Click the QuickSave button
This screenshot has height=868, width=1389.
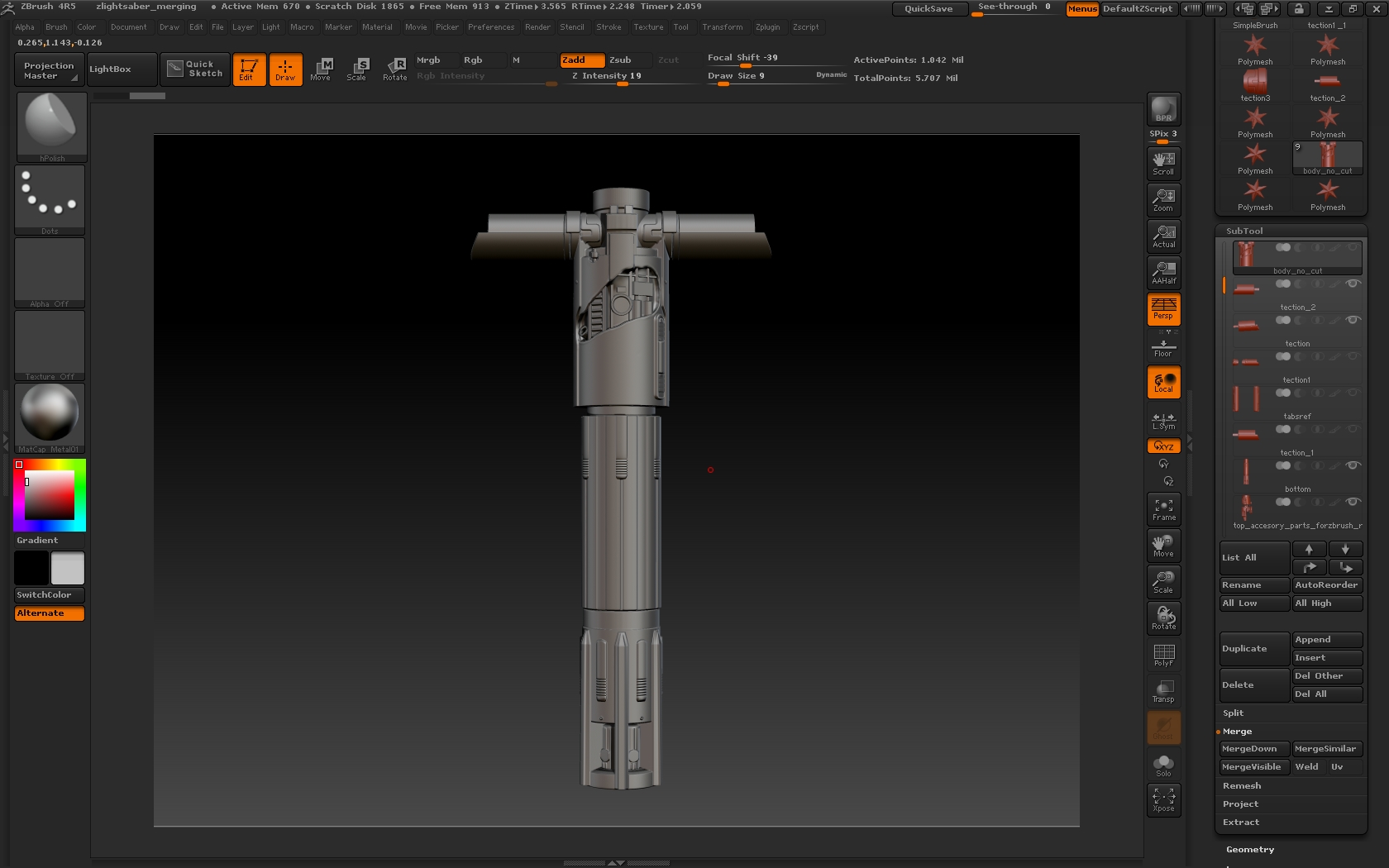pyautogui.click(x=928, y=9)
